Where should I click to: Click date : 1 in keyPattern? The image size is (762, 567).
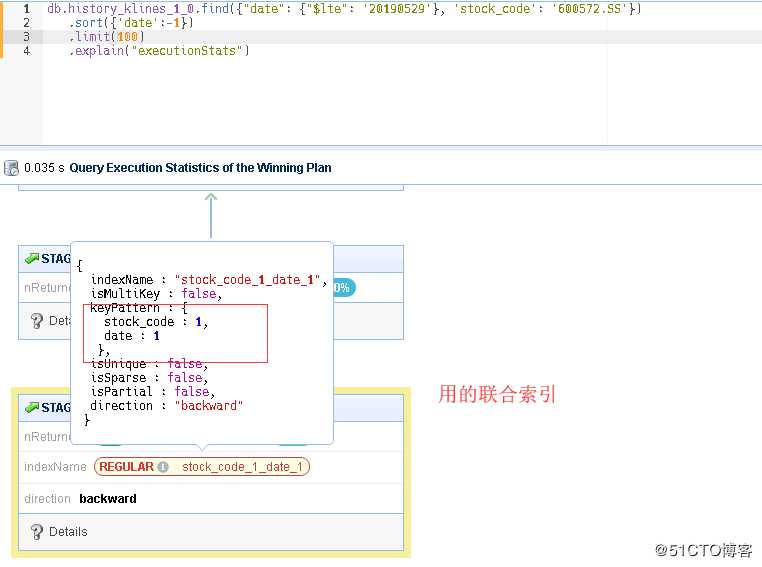(132, 336)
